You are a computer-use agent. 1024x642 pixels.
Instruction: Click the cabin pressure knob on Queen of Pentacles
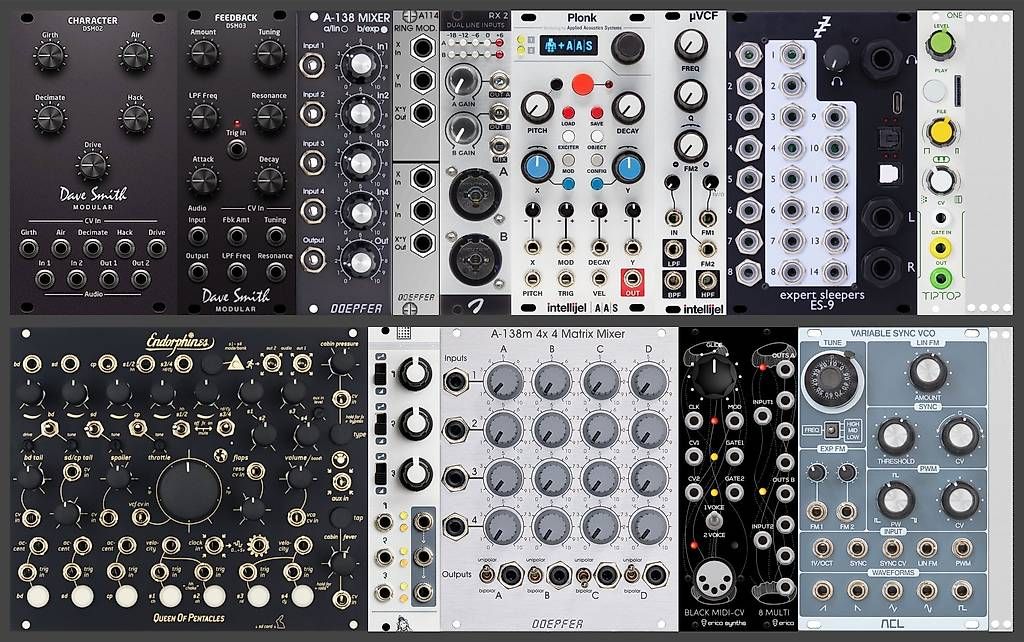point(340,364)
